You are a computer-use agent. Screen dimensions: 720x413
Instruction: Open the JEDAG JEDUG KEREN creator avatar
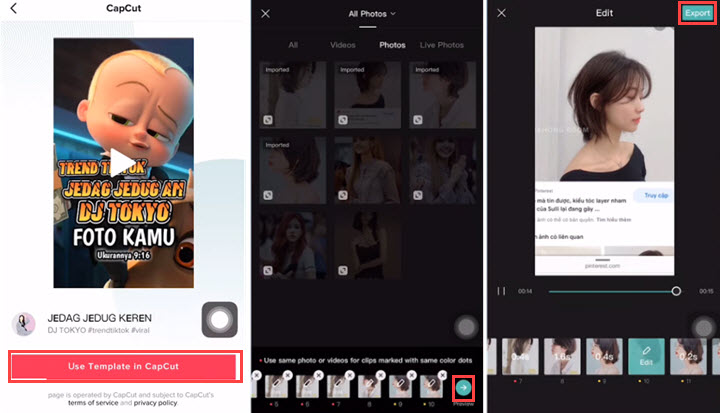[23, 324]
